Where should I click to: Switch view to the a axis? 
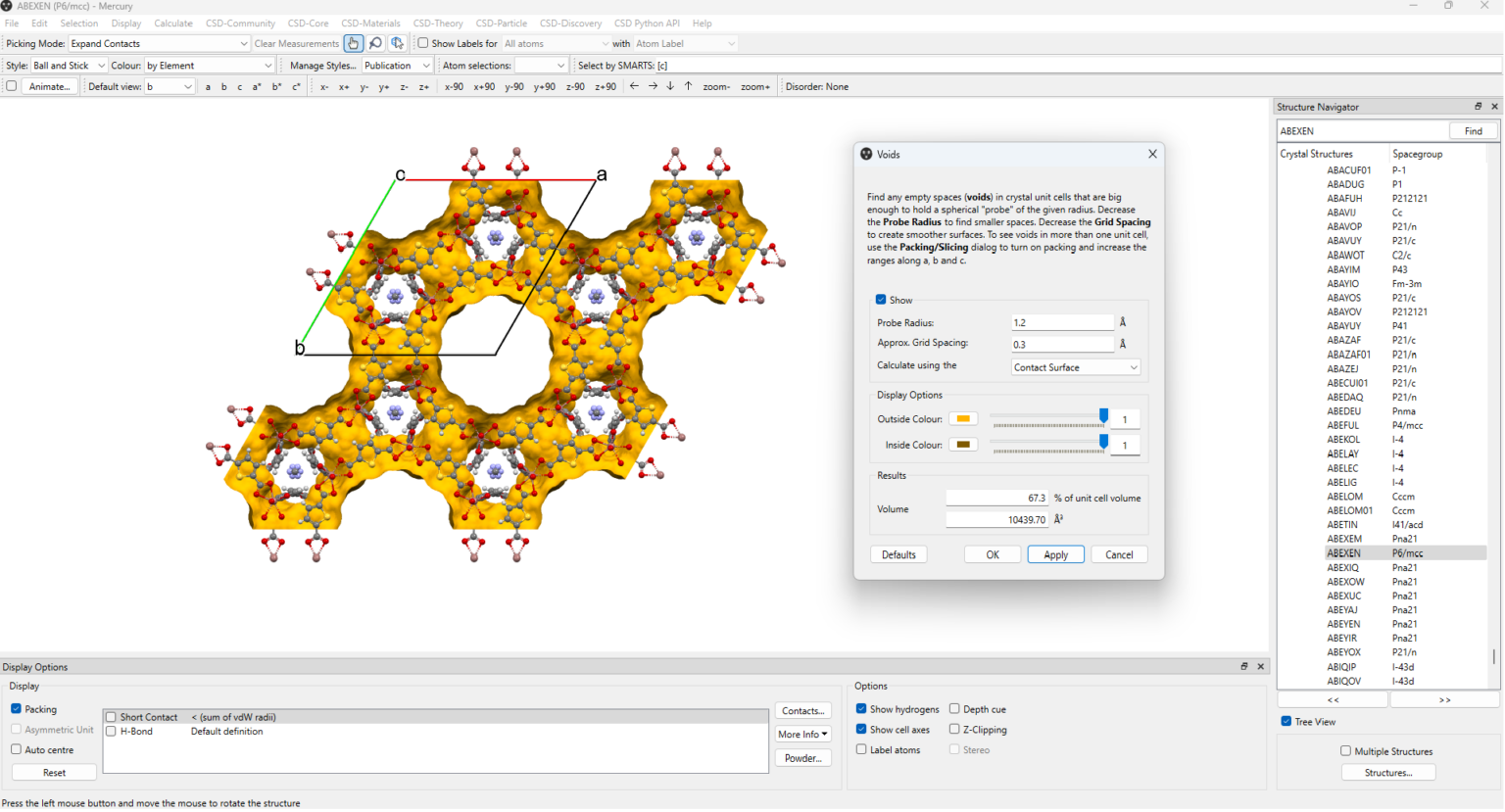207,86
